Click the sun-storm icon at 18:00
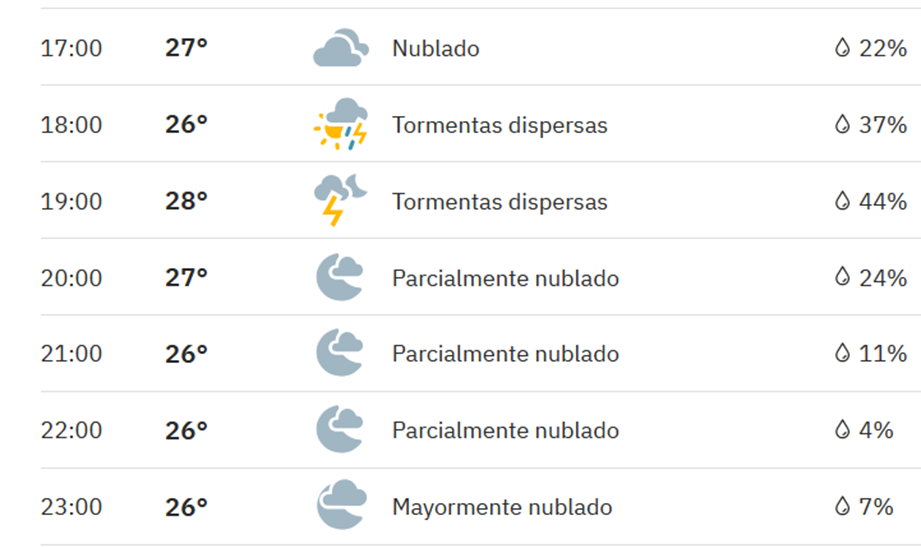921x548 pixels. pyautogui.click(x=341, y=124)
